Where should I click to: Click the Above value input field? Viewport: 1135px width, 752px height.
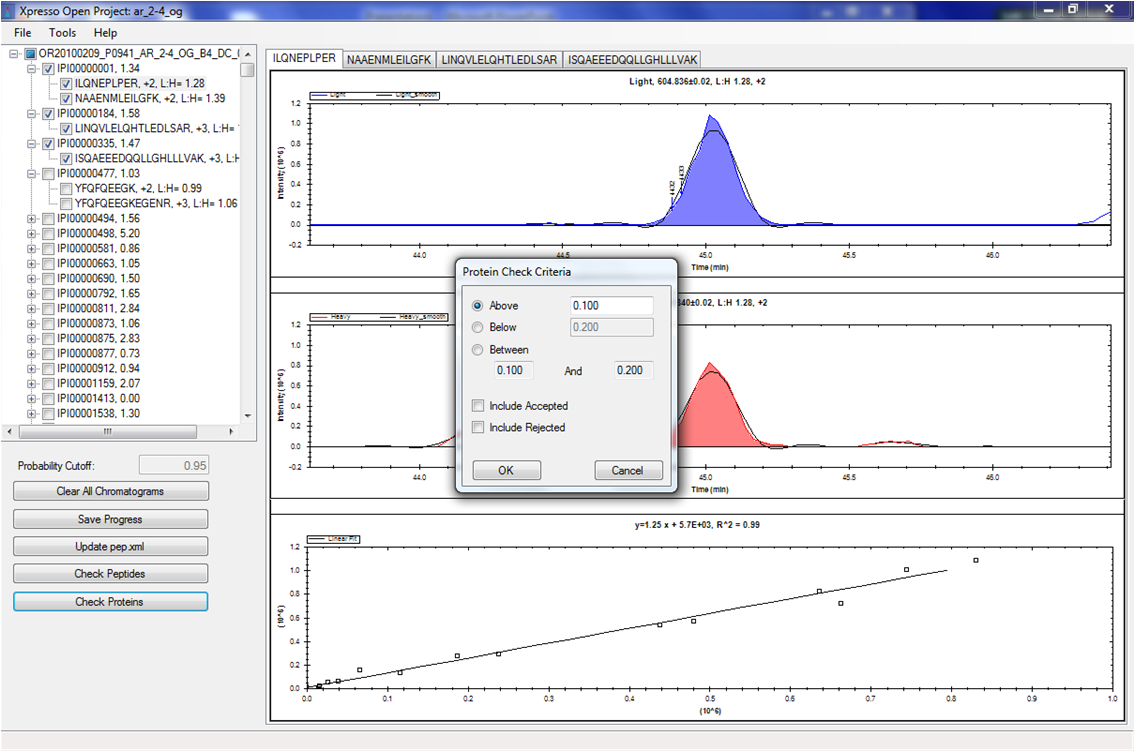611,306
